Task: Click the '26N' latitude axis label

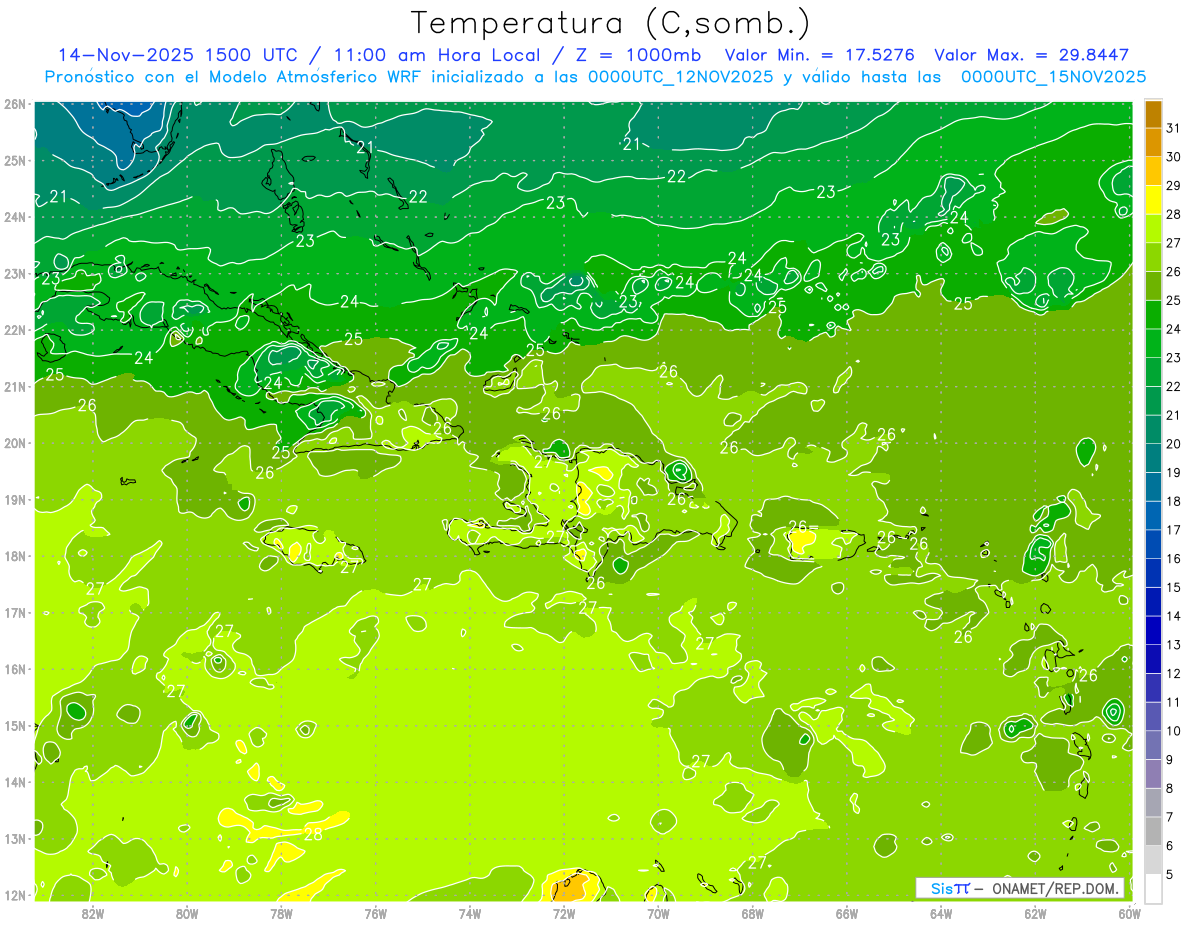Action: pyautogui.click(x=16, y=104)
